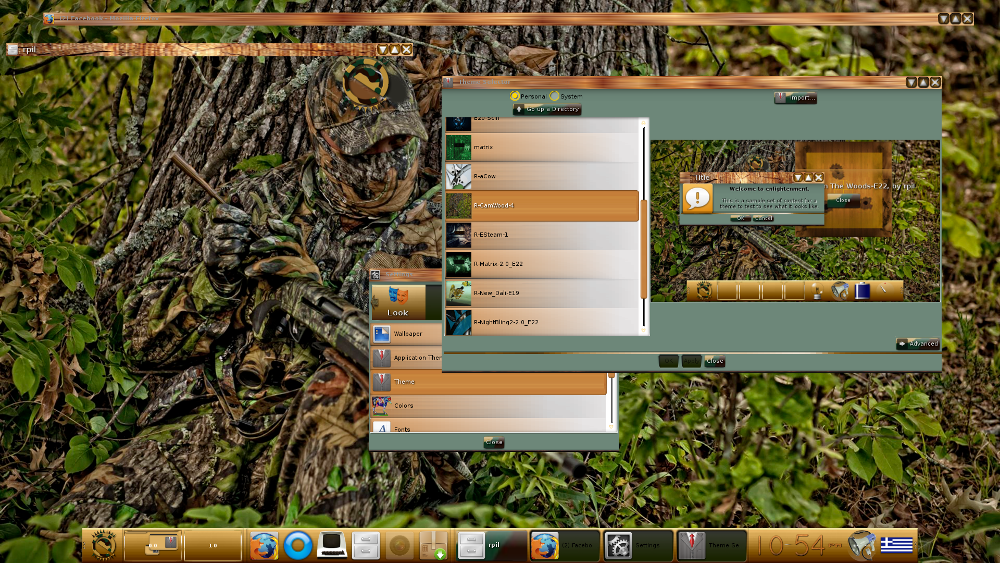Click Go up a Directory button
The height and width of the screenshot is (563, 1000).
pos(547,110)
